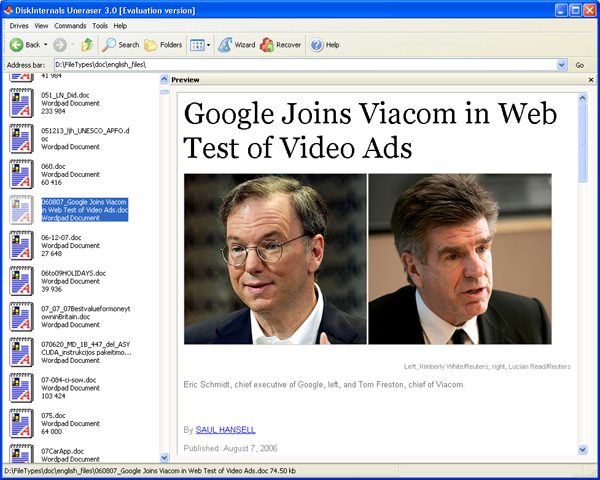The width and height of the screenshot is (600, 480).
Task: Select the 060.doc file icon
Action: coord(21,174)
